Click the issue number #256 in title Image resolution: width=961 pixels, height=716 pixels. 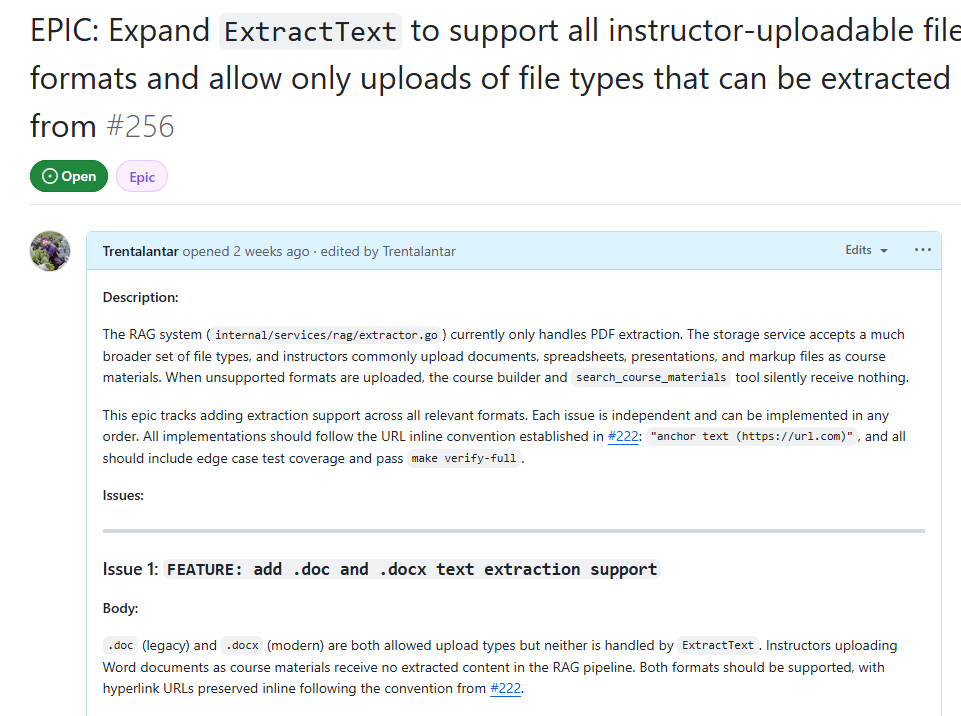[142, 126]
